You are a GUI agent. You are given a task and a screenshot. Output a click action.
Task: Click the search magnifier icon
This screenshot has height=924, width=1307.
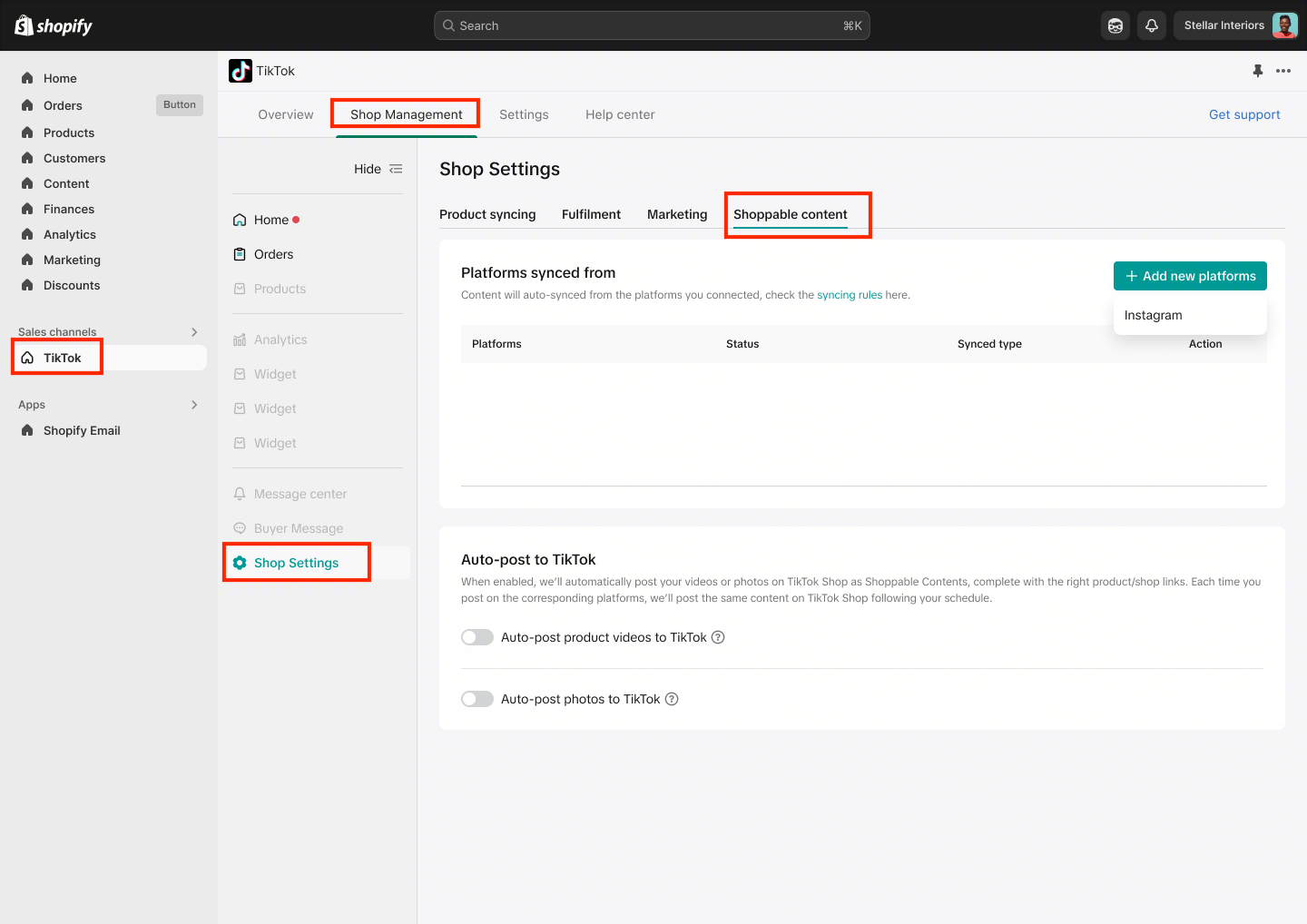[x=448, y=25]
